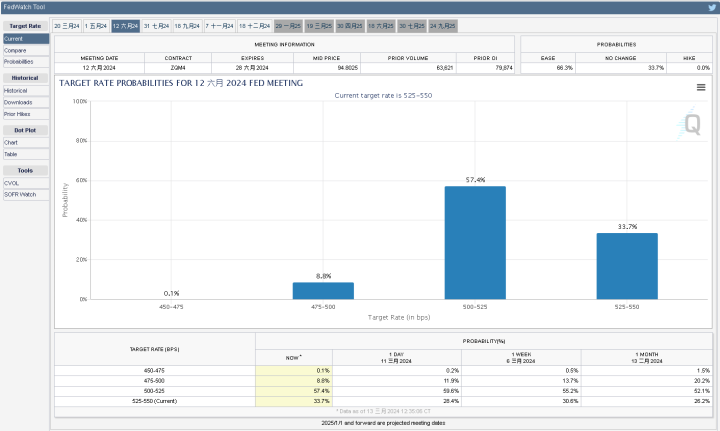Click 'Current target rate is 525-550' subtitle
Screen dimensions: 720x431
pos(383,95)
